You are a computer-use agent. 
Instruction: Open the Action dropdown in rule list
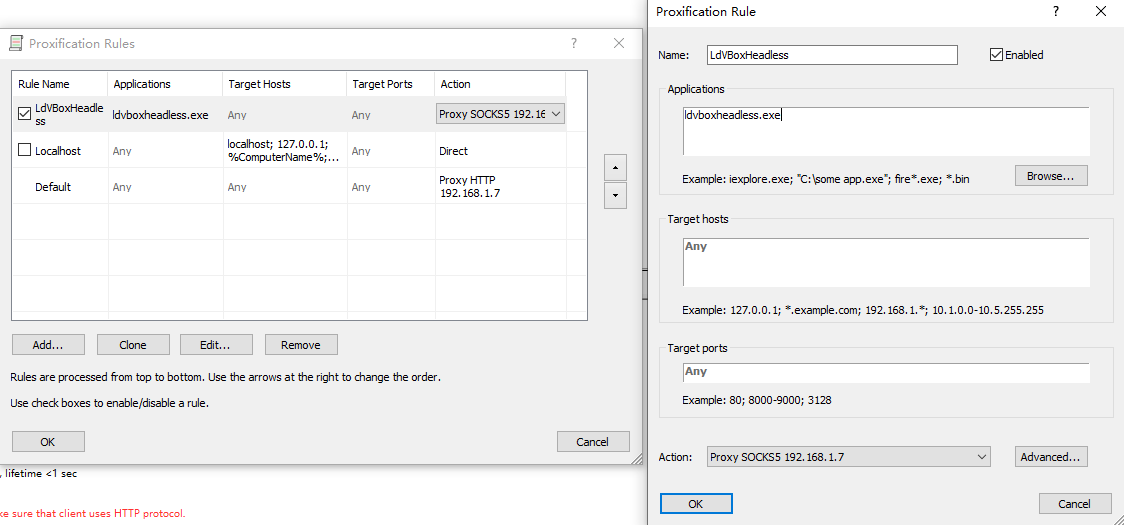556,114
